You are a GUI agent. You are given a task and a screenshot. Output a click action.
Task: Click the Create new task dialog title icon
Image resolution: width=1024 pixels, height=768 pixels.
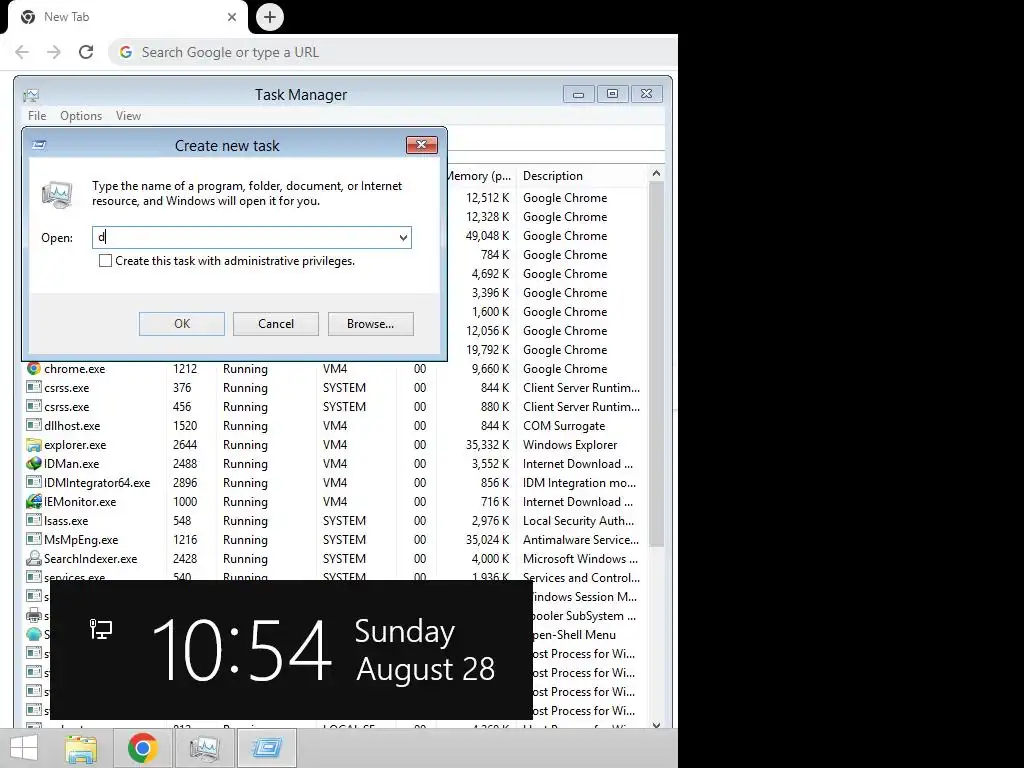point(39,145)
